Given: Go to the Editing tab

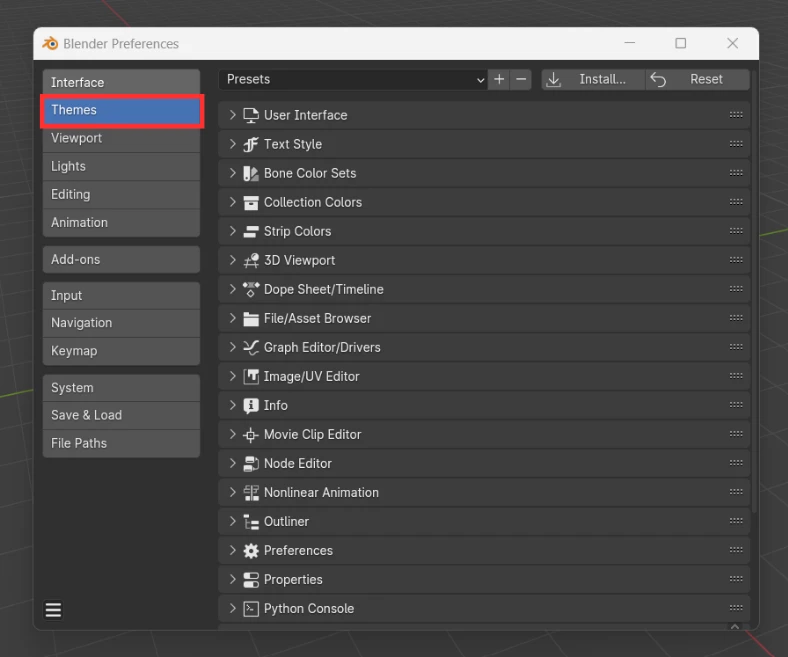Looking at the screenshot, I should click(121, 195).
